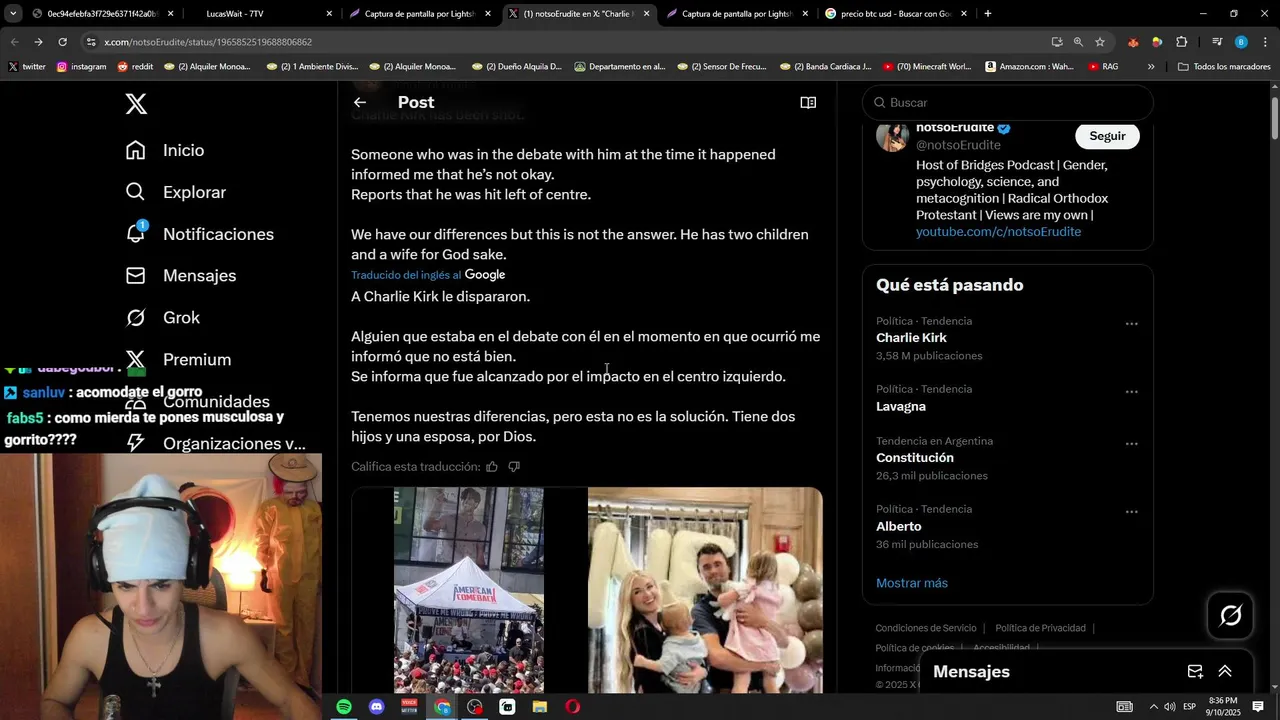Image resolution: width=1280 pixels, height=720 pixels.
Task: Open File Explorer from the taskbar
Action: [x=540, y=707]
